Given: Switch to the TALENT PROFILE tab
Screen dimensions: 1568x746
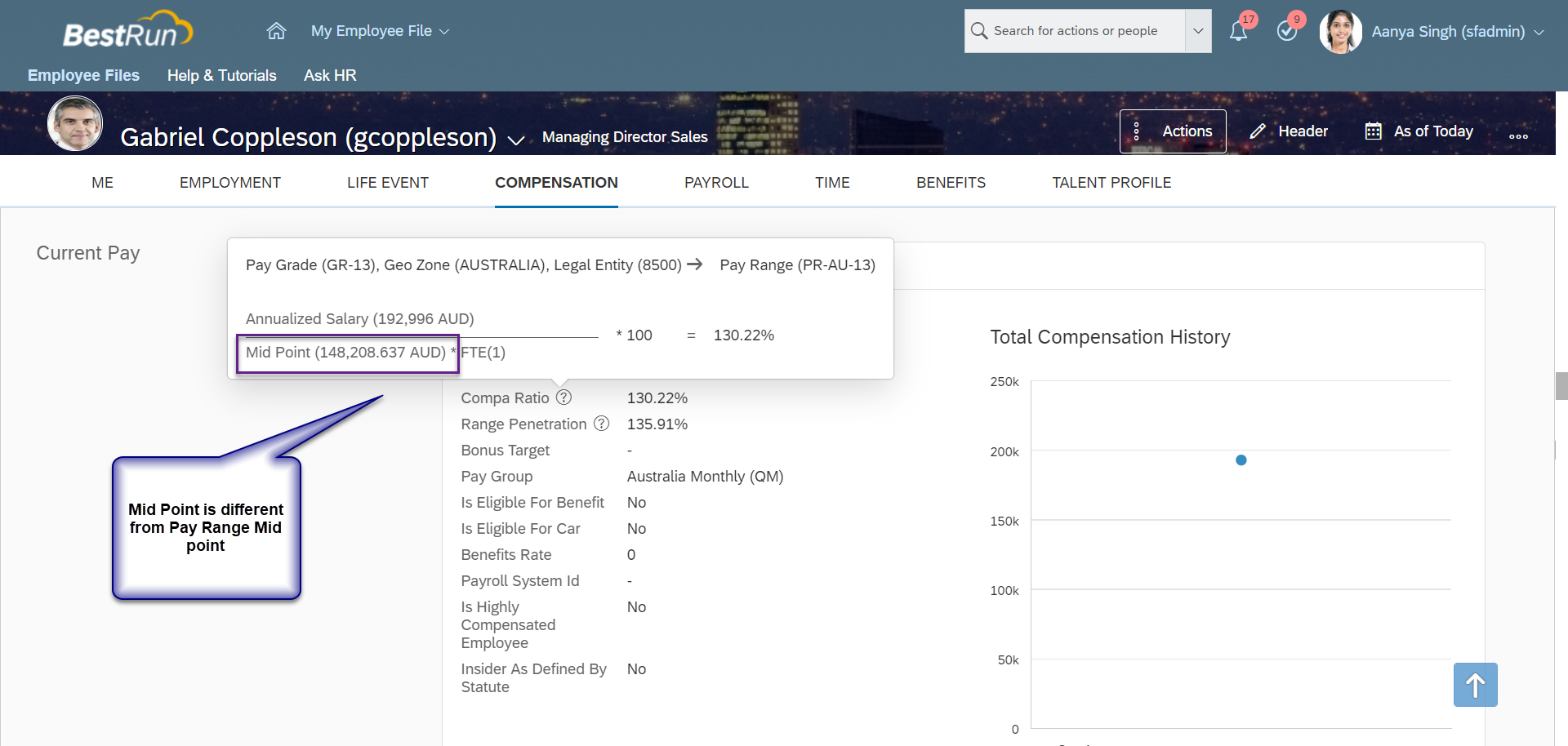Looking at the screenshot, I should pyautogui.click(x=1111, y=183).
